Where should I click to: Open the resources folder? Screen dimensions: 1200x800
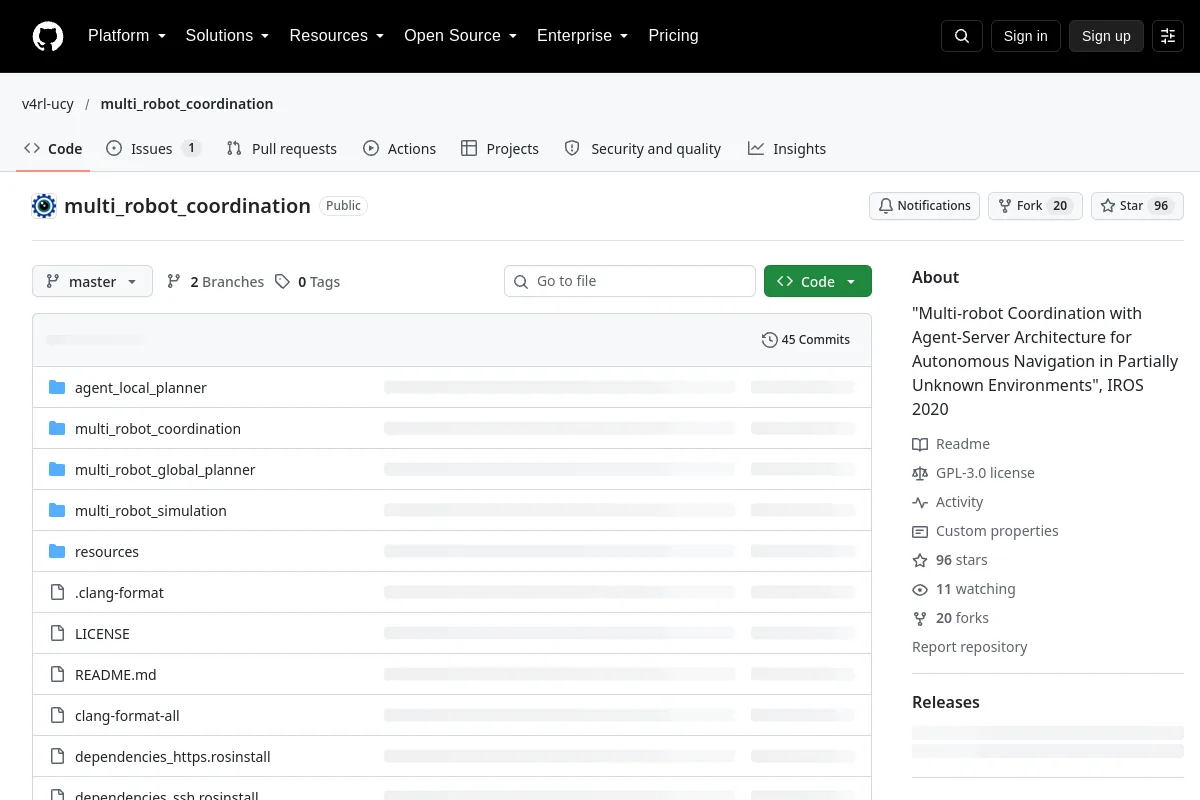[107, 552]
